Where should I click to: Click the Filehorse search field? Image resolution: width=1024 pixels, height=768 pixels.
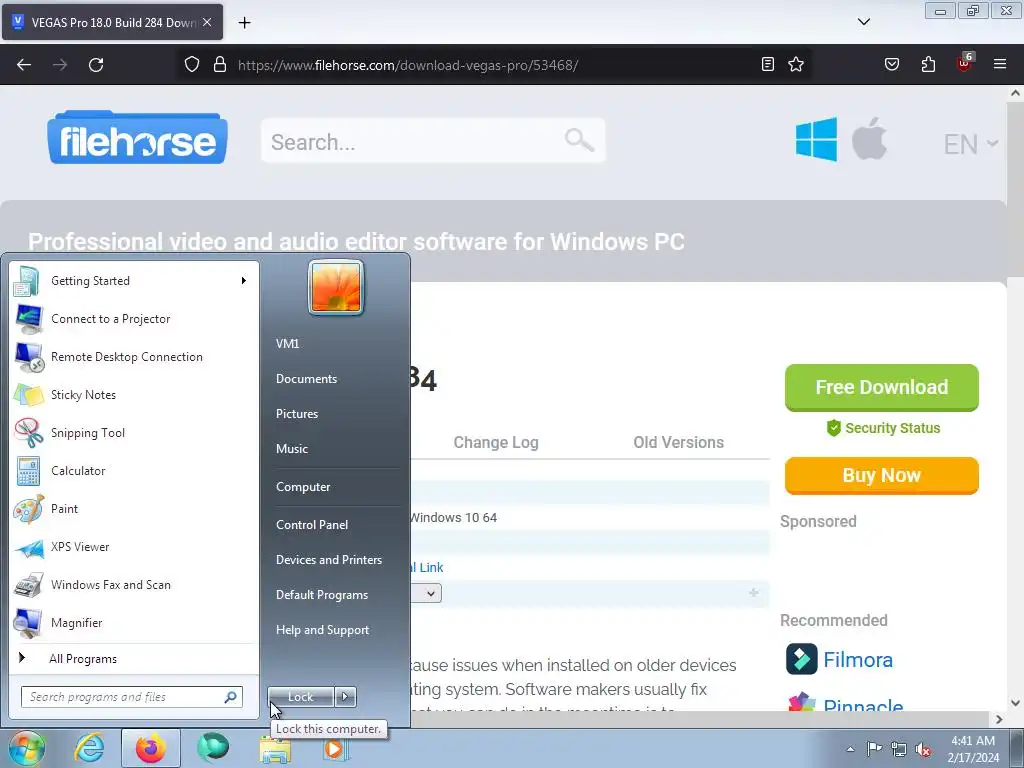coord(433,140)
